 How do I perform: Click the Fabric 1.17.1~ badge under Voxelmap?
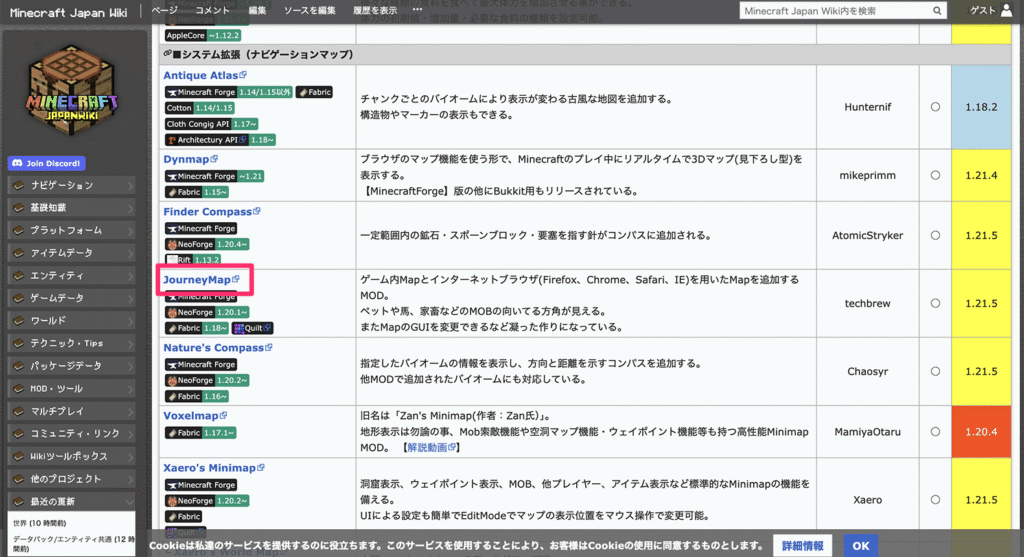(x=200, y=433)
